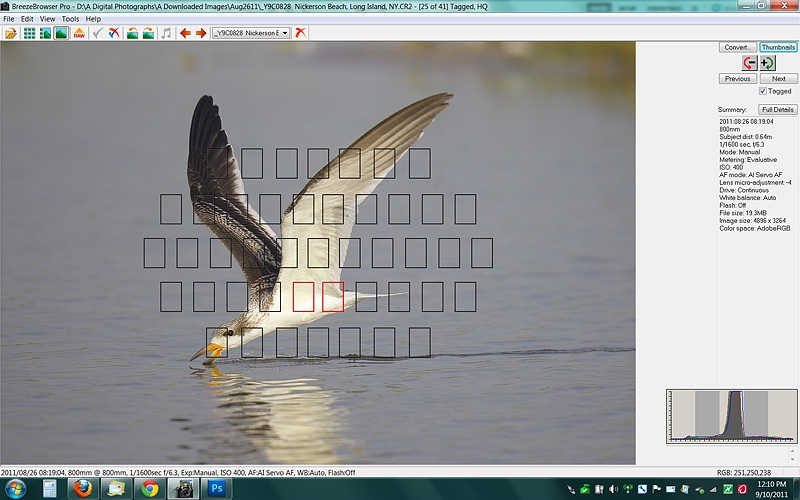Image resolution: width=800 pixels, height=500 pixels.
Task: Click the RGB histogram graph
Action: coord(732,416)
